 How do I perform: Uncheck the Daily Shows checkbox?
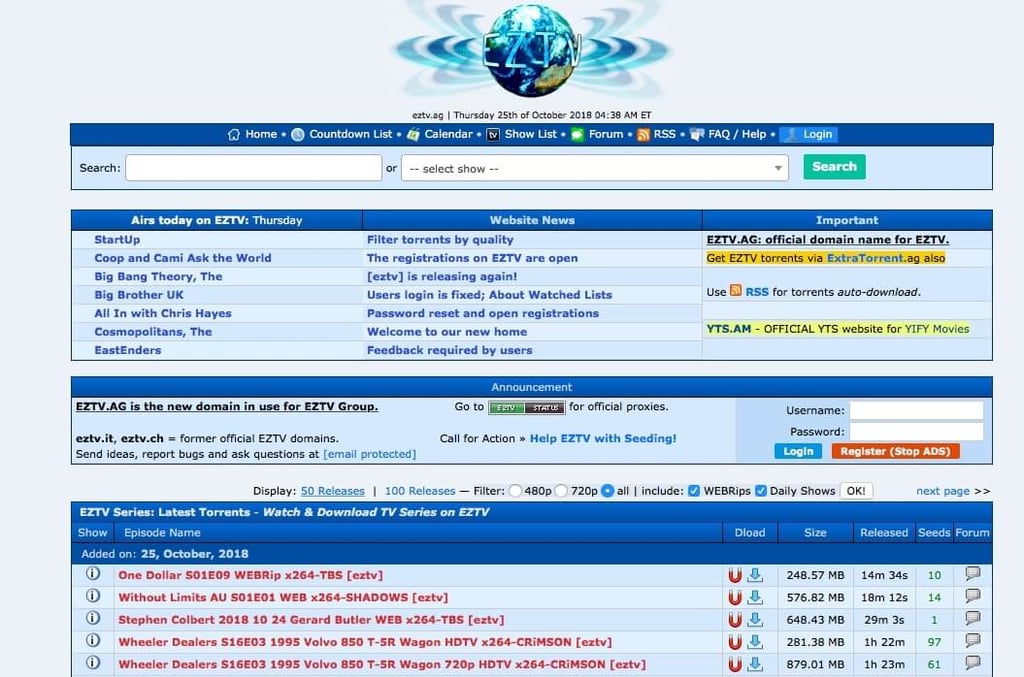tap(761, 491)
